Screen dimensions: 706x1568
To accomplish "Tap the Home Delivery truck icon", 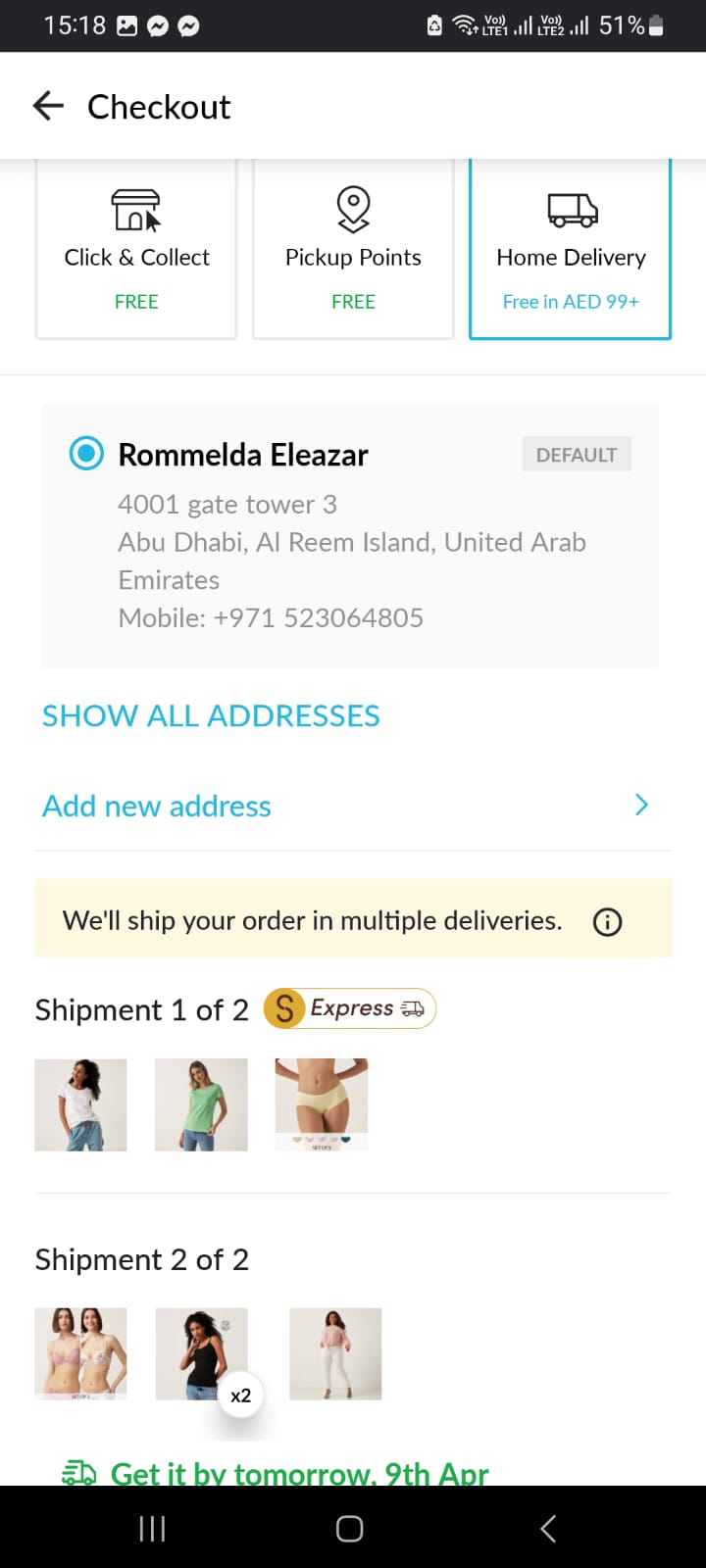I will (x=572, y=210).
